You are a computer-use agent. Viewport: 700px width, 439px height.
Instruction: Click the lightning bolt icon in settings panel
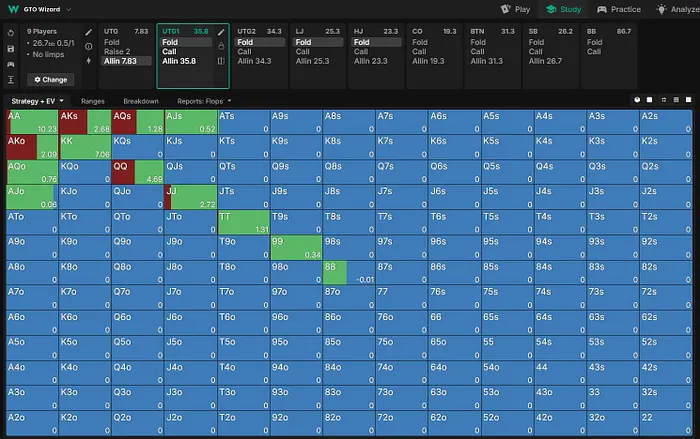[x=89, y=61]
